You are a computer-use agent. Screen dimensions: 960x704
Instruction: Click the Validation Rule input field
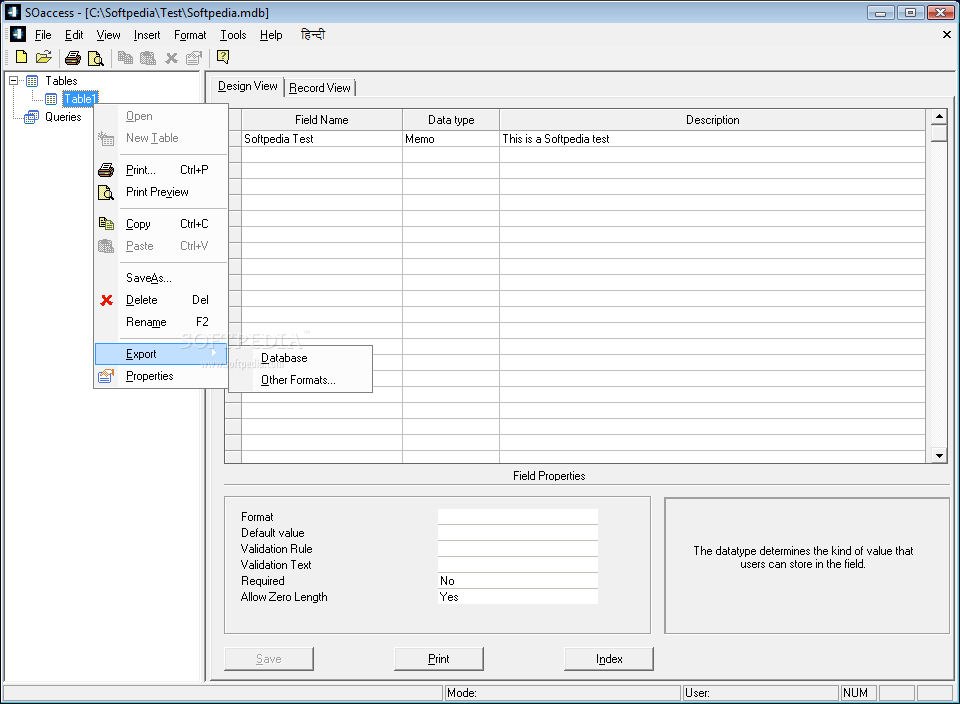518,549
